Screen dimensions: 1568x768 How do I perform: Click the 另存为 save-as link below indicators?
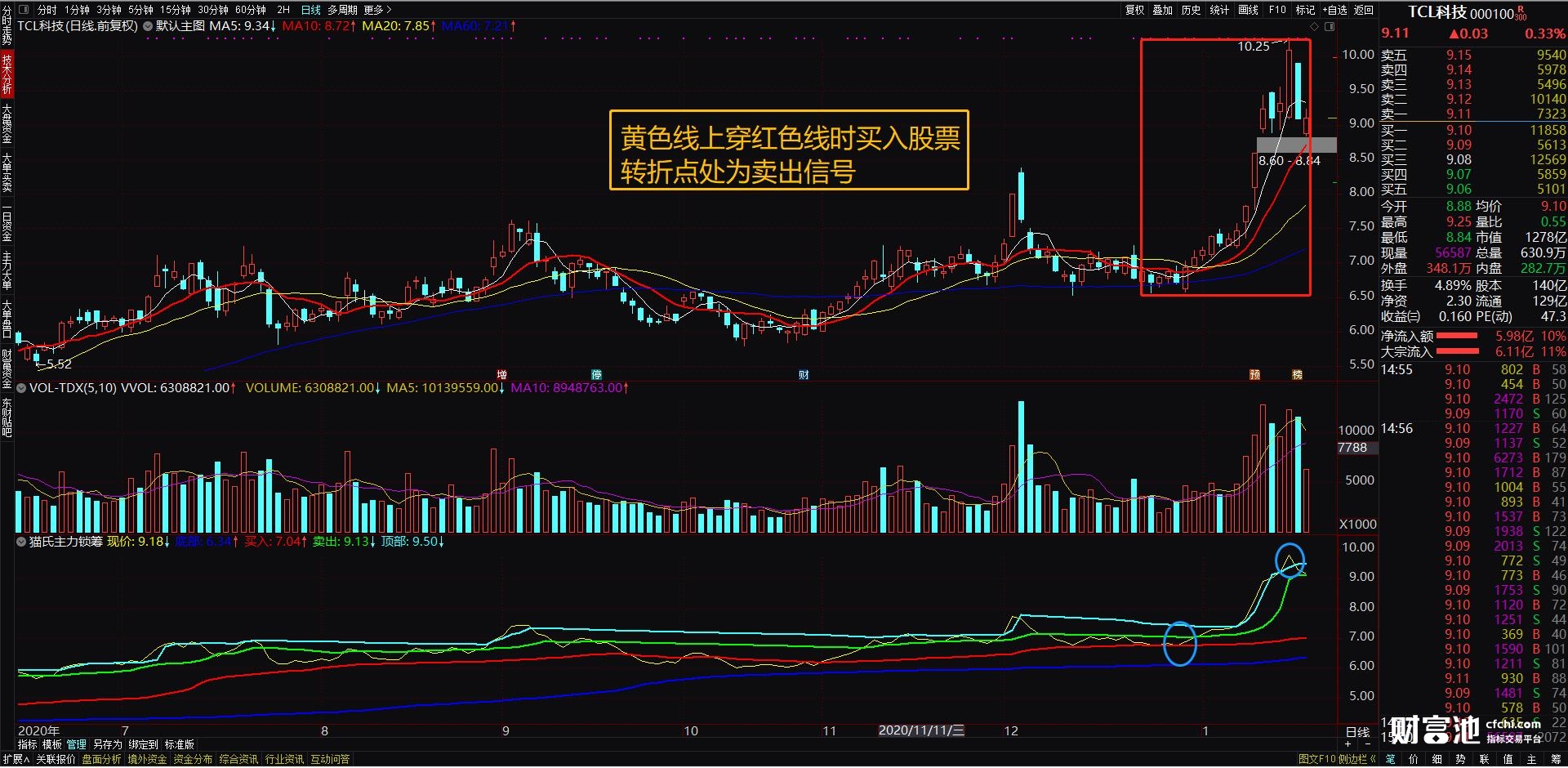tap(107, 744)
